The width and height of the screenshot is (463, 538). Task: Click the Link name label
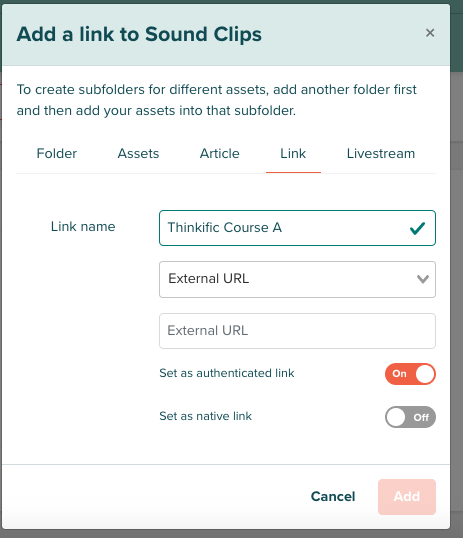click(x=83, y=226)
